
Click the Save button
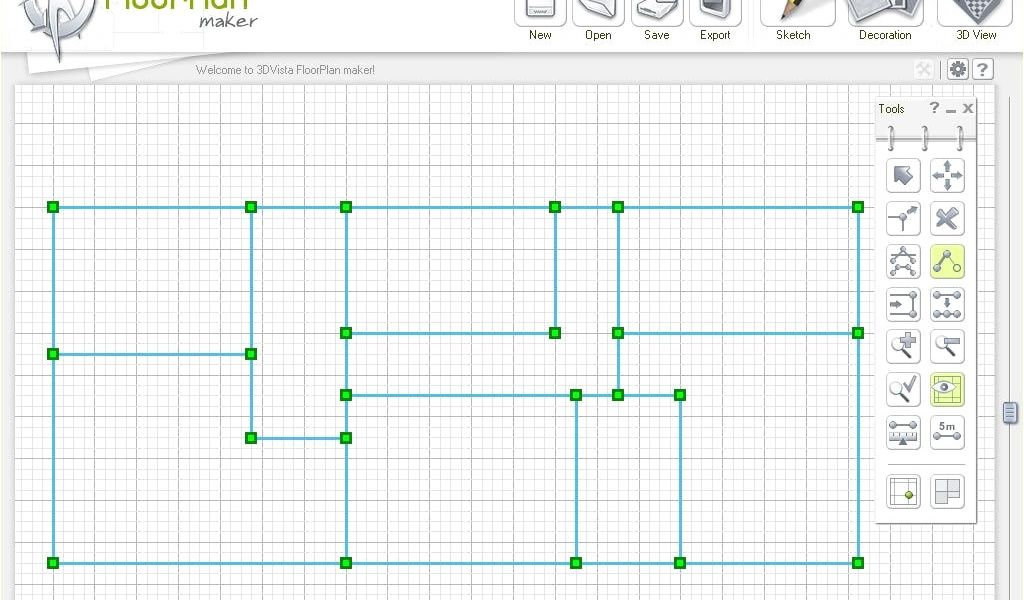(657, 15)
